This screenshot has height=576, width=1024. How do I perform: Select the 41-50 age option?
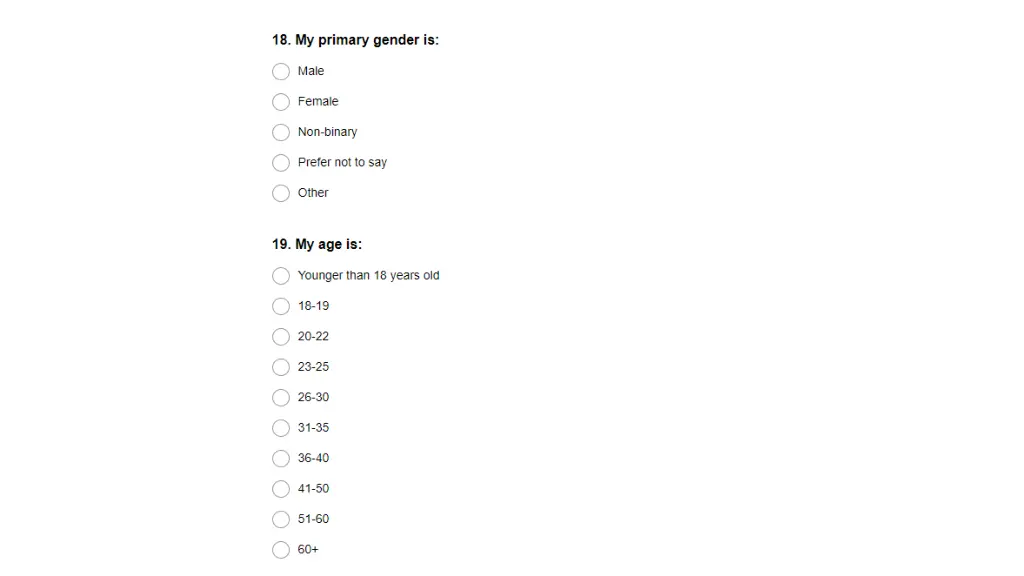coord(281,489)
